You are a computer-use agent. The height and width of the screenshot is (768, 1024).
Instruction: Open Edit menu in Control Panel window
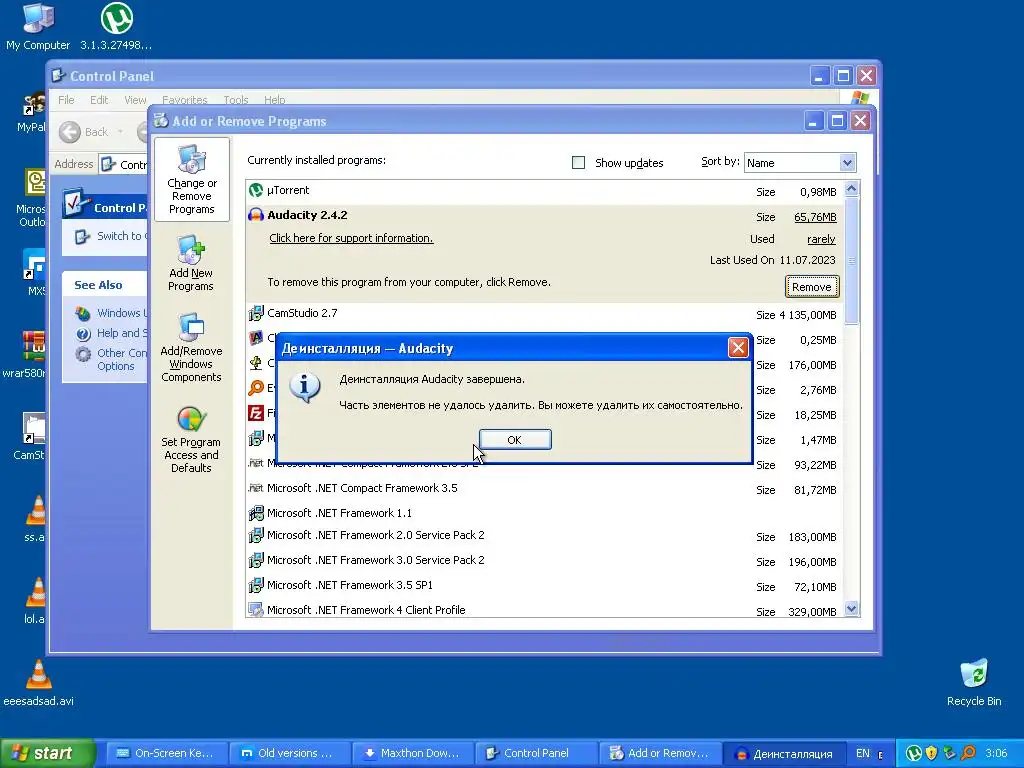coord(99,100)
